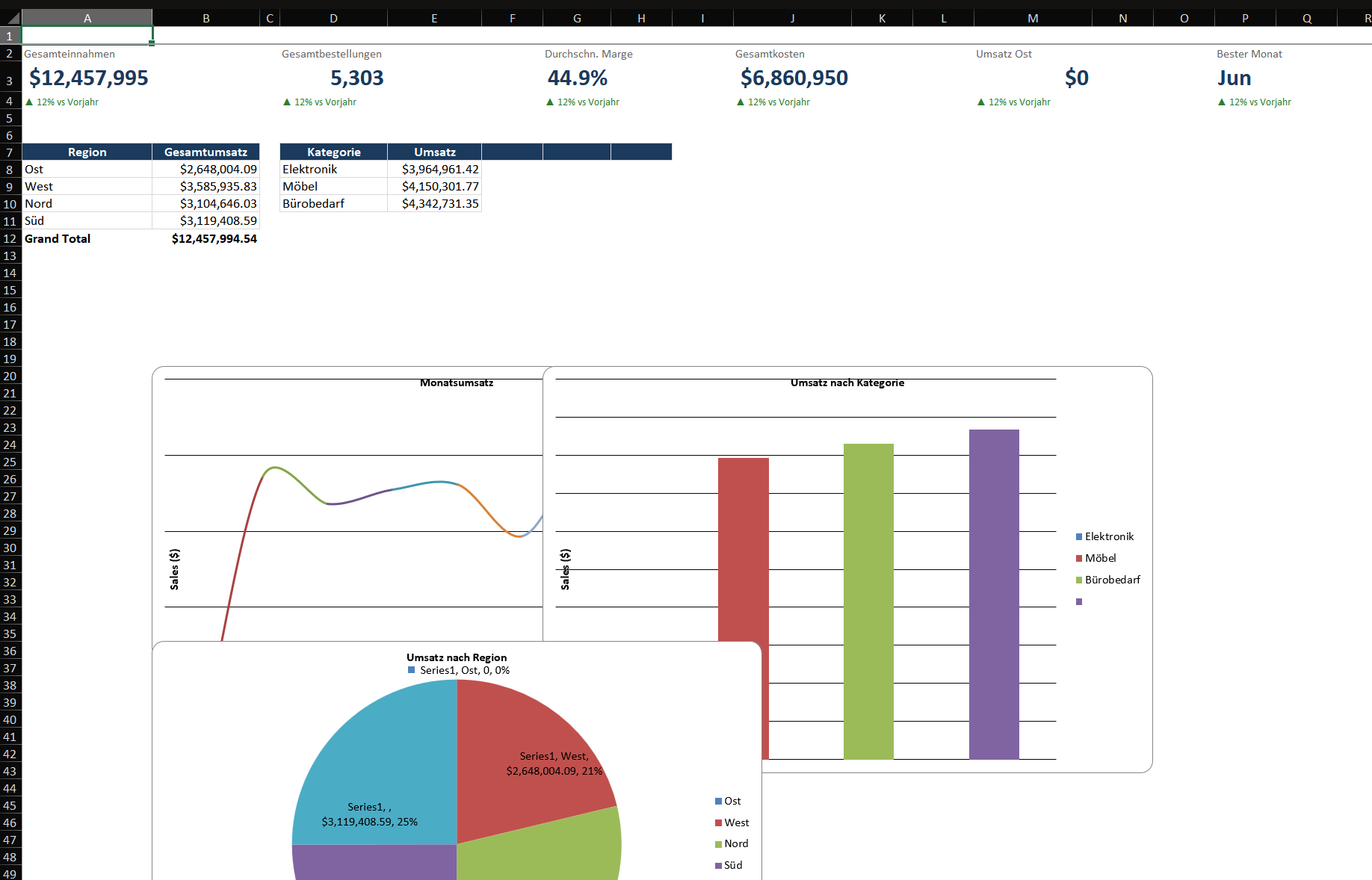Select the Nord region cell
1372x880 pixels.
point(87,203)
